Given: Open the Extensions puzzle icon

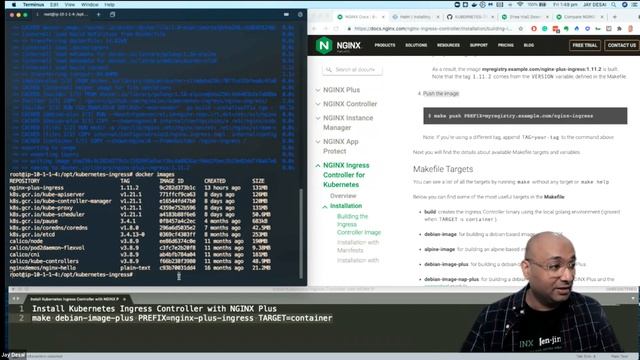Looking at the screenshot, I should click(620, 29).
